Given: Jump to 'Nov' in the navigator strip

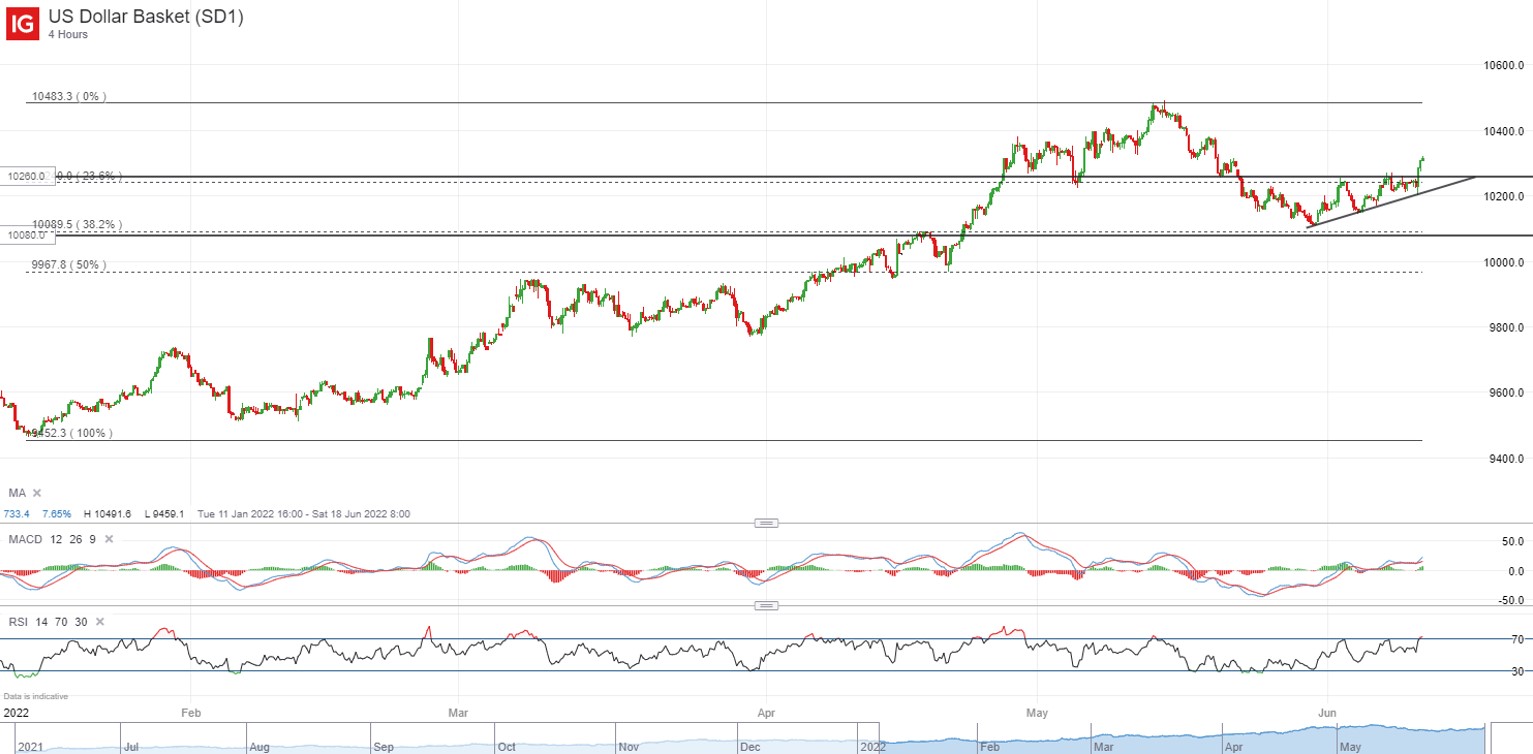Looking at the screenshot, I should tap(628, 746).
